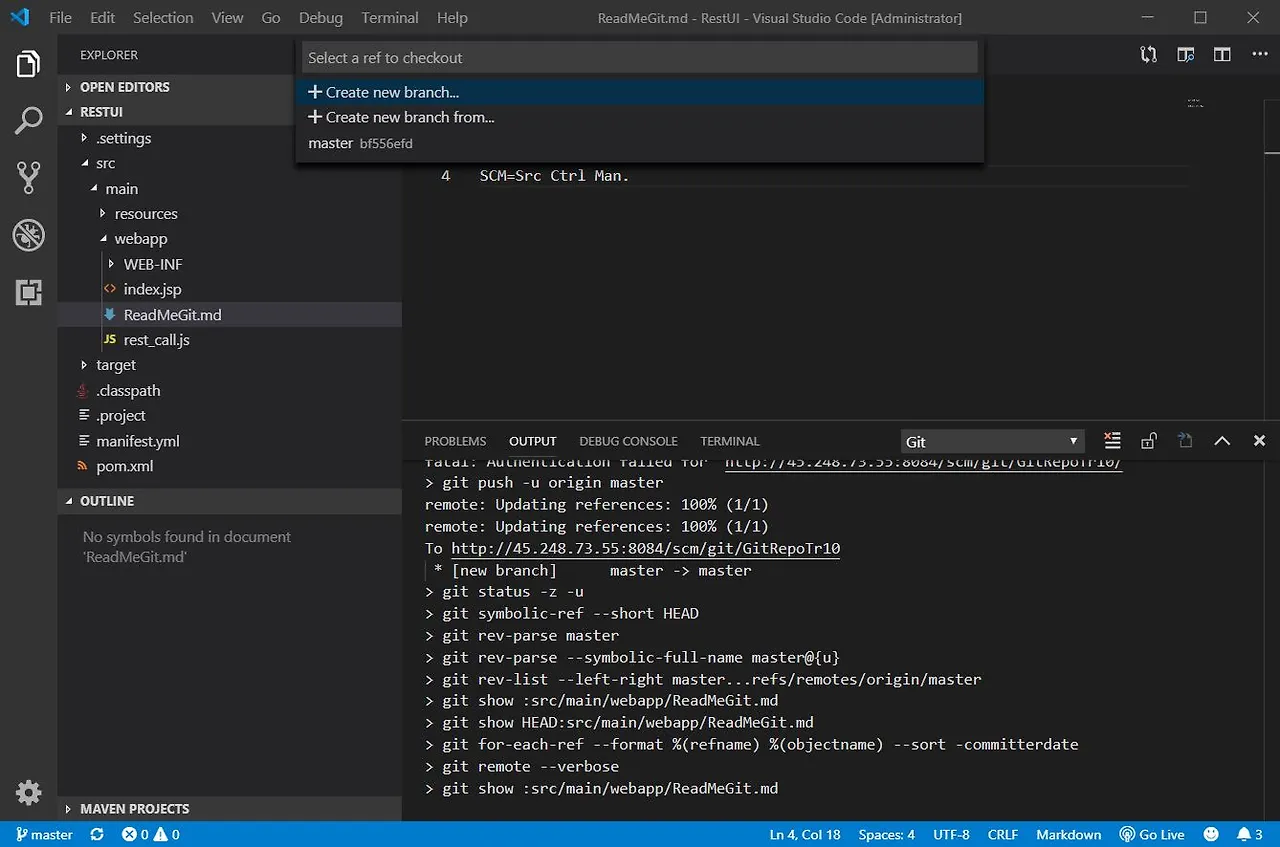Open the File menu

pyautogui.click(x=60, y=18)
